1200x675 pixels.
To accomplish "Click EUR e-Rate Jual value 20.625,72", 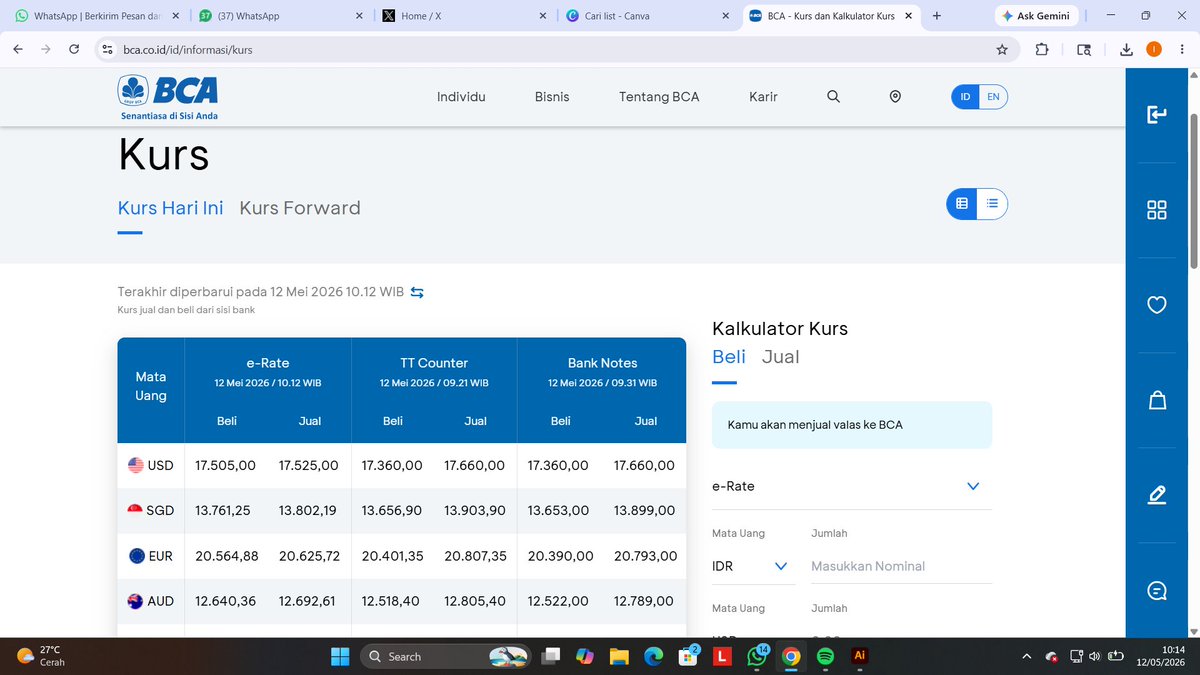I will [309, 556].
